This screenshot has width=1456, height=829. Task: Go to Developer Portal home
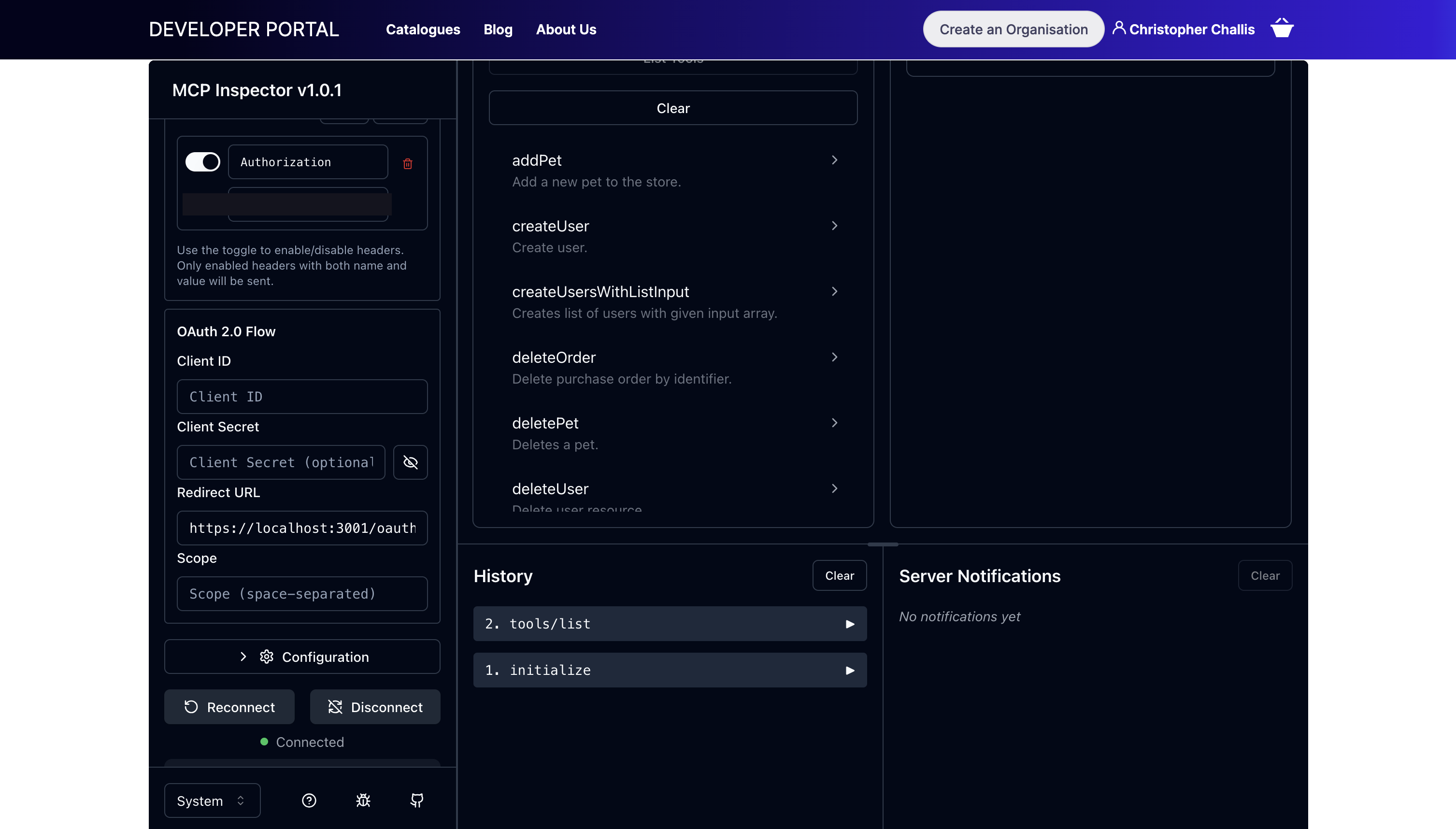(244, 29)
